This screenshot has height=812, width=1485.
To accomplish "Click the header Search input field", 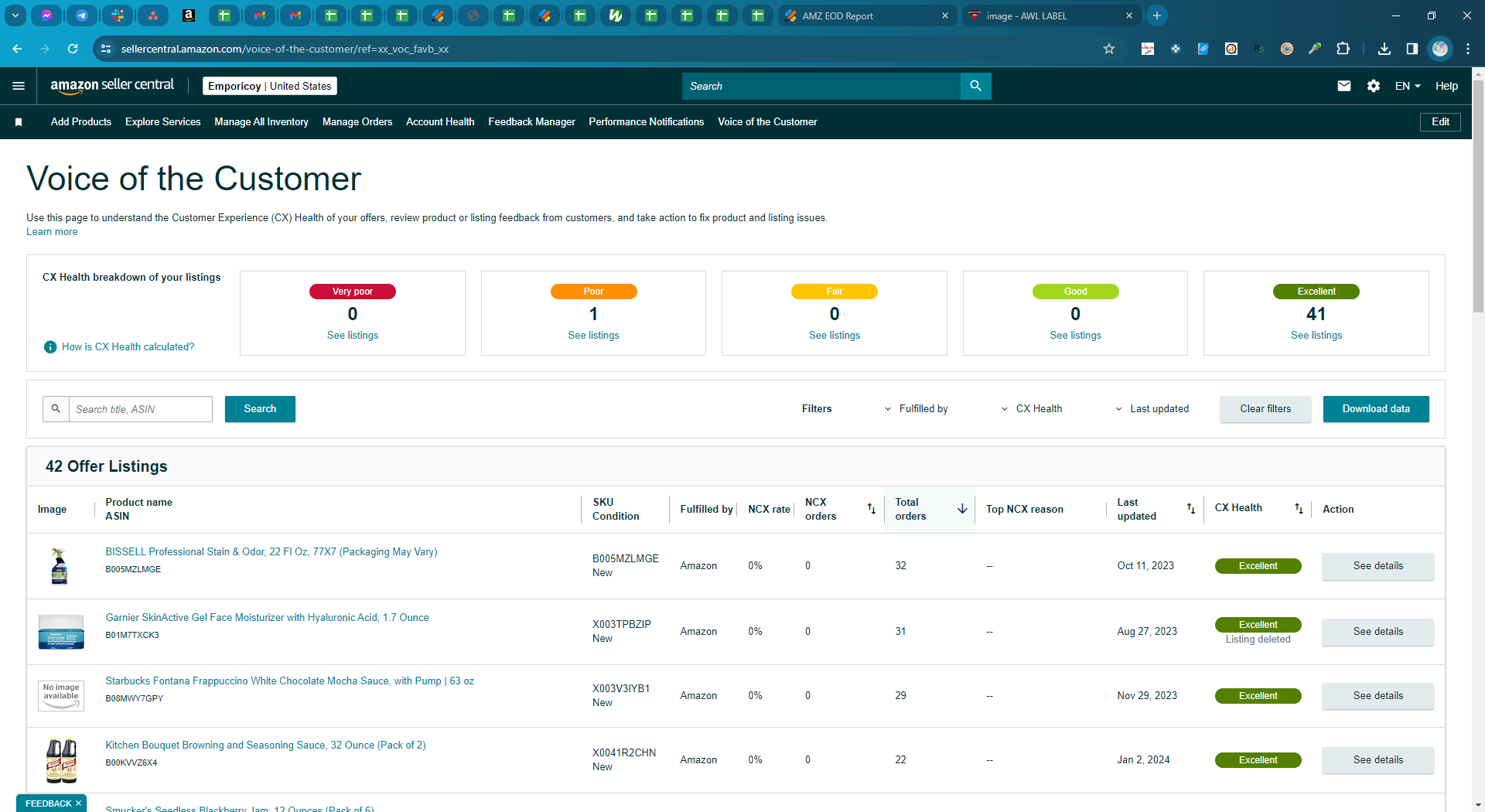I will pos(821,86).
